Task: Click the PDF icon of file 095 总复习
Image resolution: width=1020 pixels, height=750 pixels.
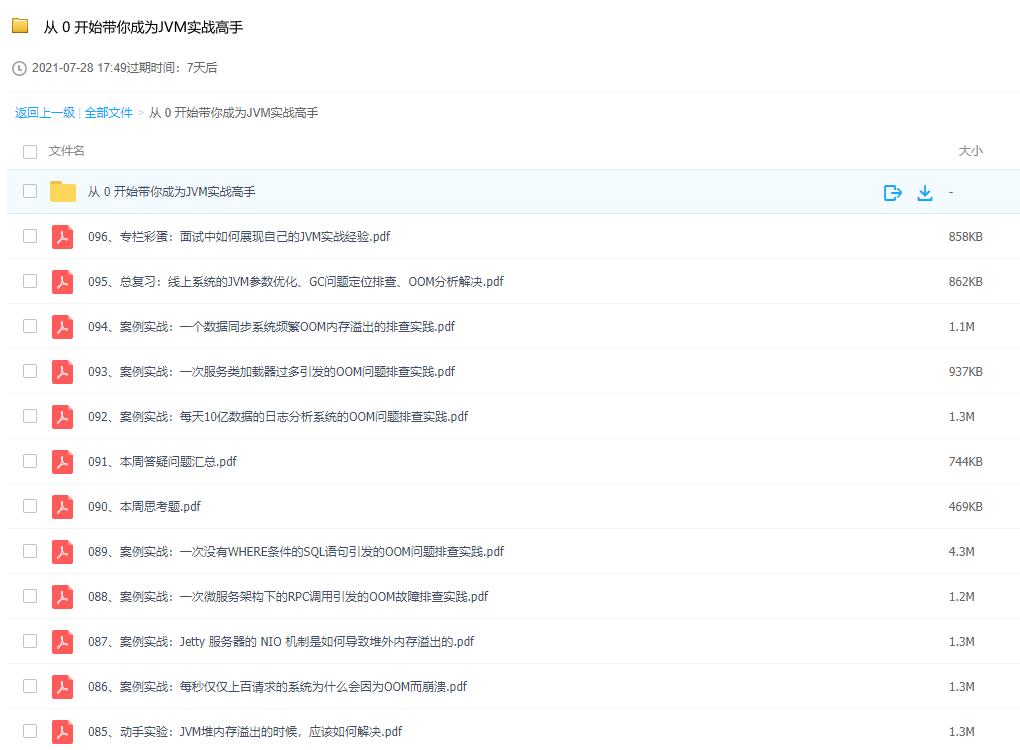Action: (x=61, y=281)
